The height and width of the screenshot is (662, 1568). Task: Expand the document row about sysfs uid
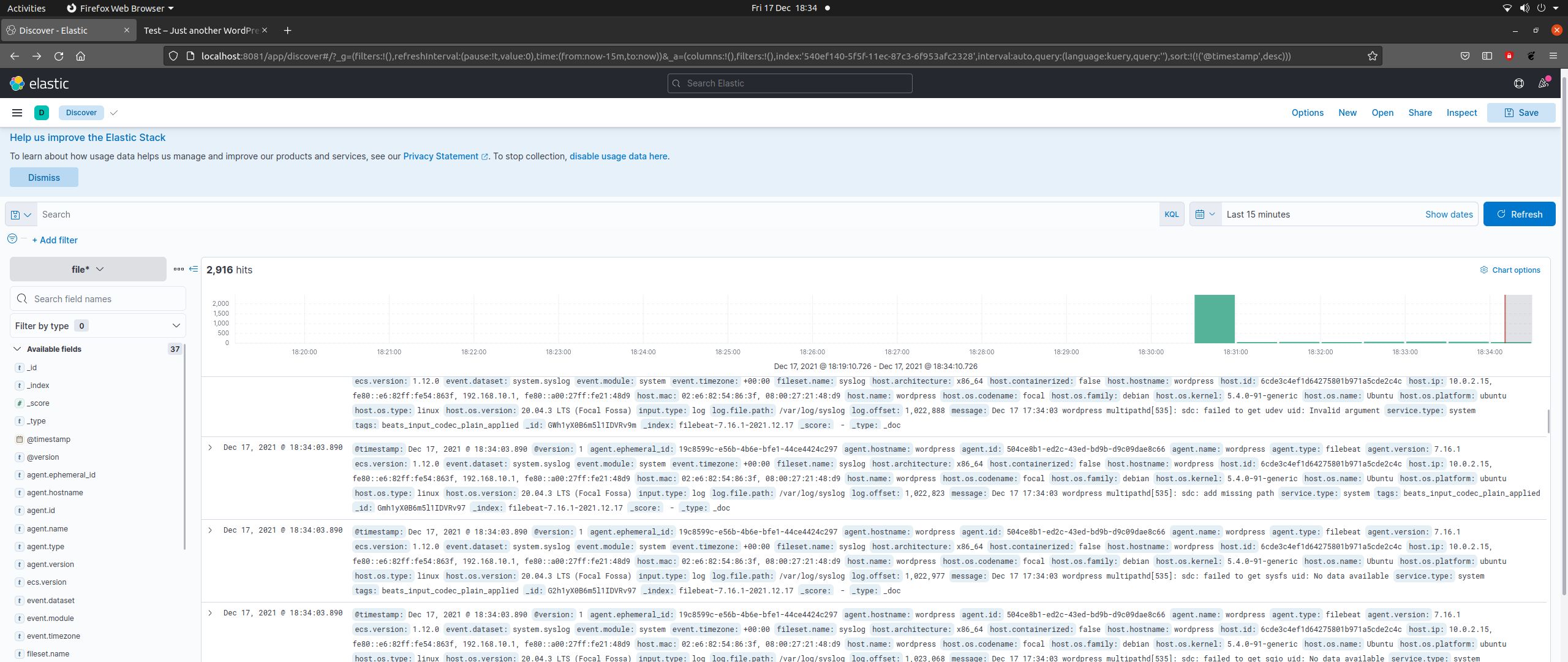[x=210, y=530]
